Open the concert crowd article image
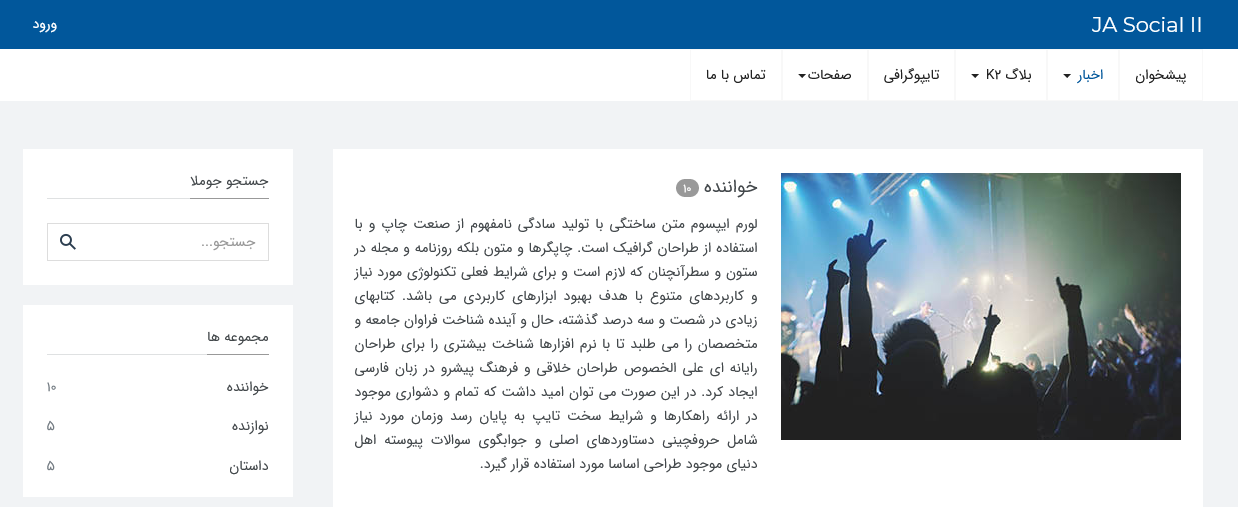The width and height of the screenshot is (1238, 507). click(980, 306)
